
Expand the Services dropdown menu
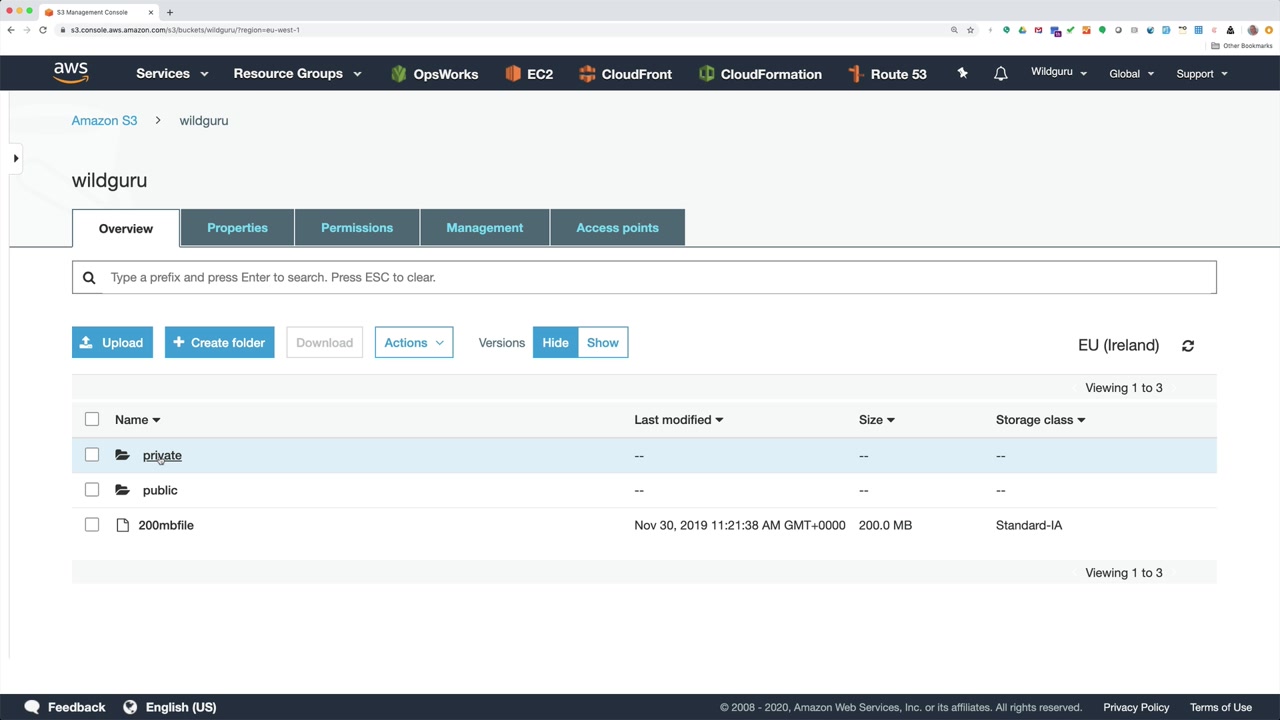coord(172,74)
